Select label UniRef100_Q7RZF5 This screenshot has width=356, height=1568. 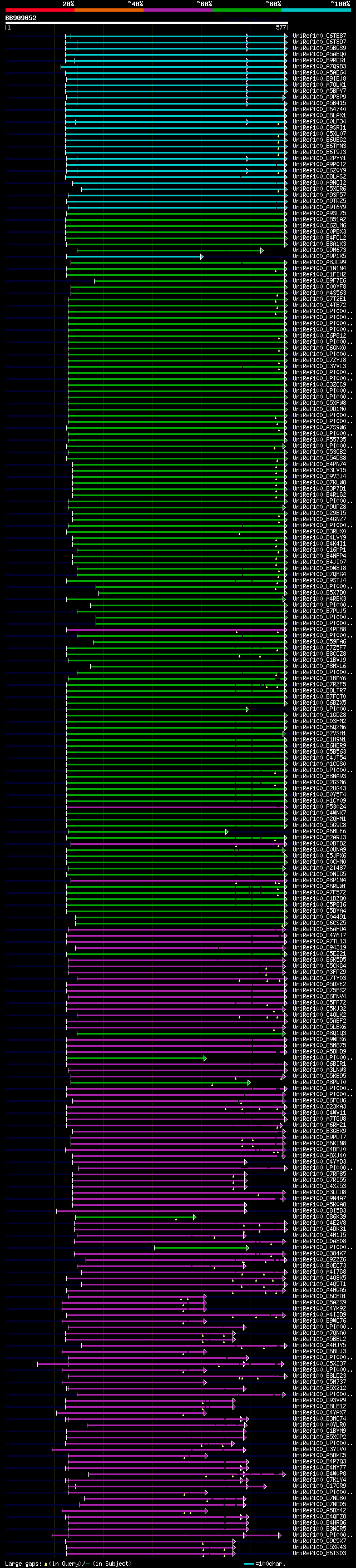tap(319, 684)
